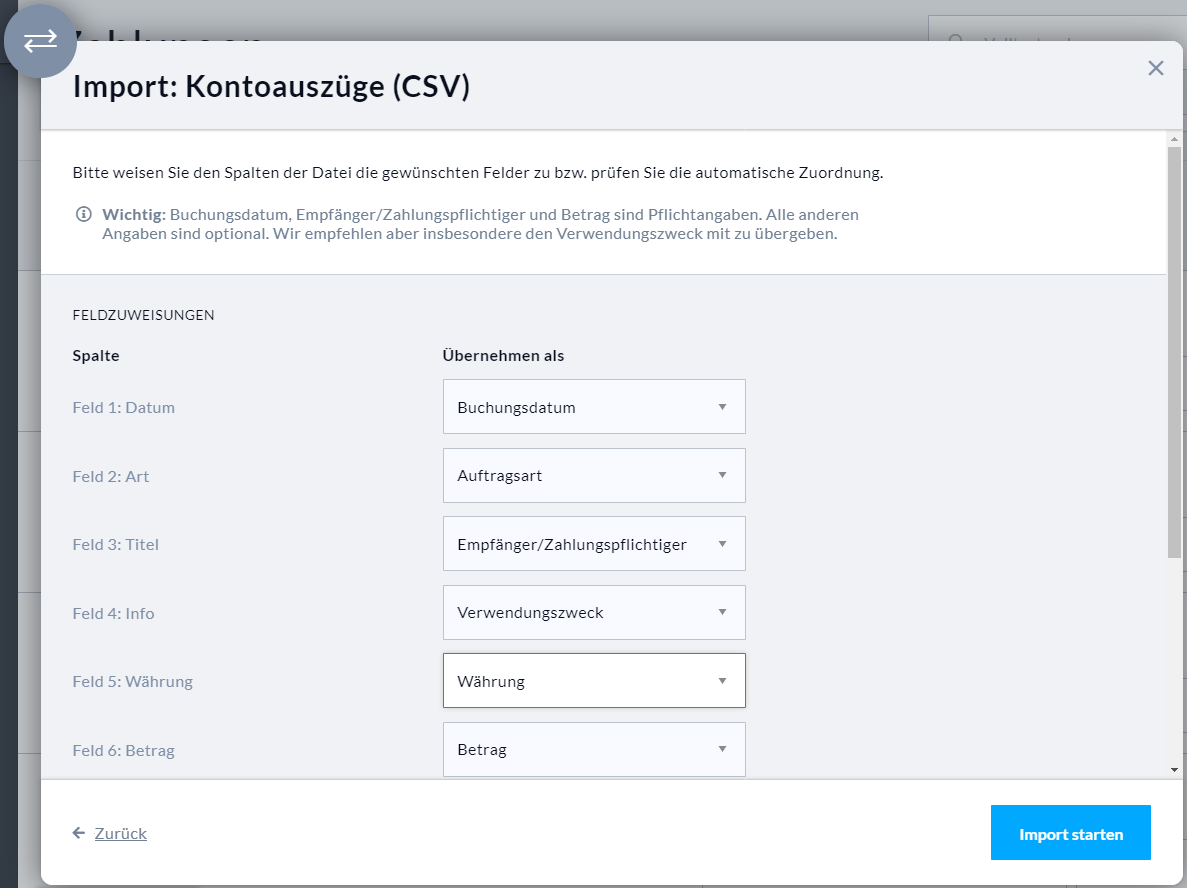Click Zurück to go back
Image resolution: width=1187 pixels, height=888 pixels.
pos(120,832)
